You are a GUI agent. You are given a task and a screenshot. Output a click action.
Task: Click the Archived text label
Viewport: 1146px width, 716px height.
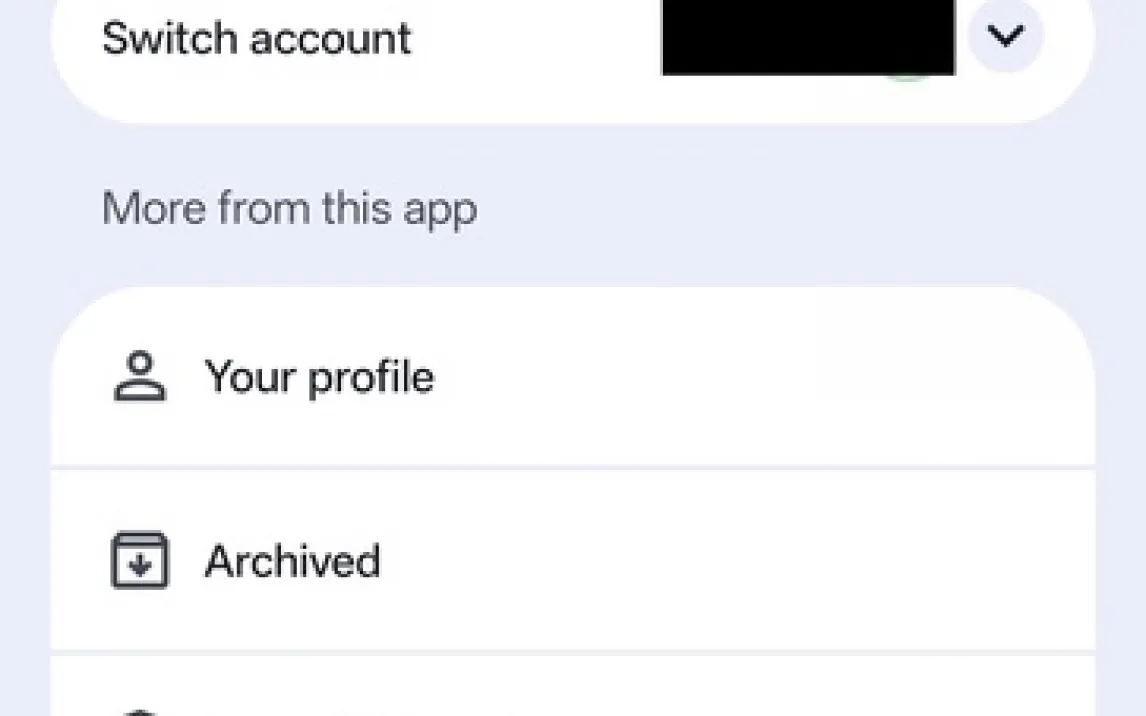pos(292,561)
